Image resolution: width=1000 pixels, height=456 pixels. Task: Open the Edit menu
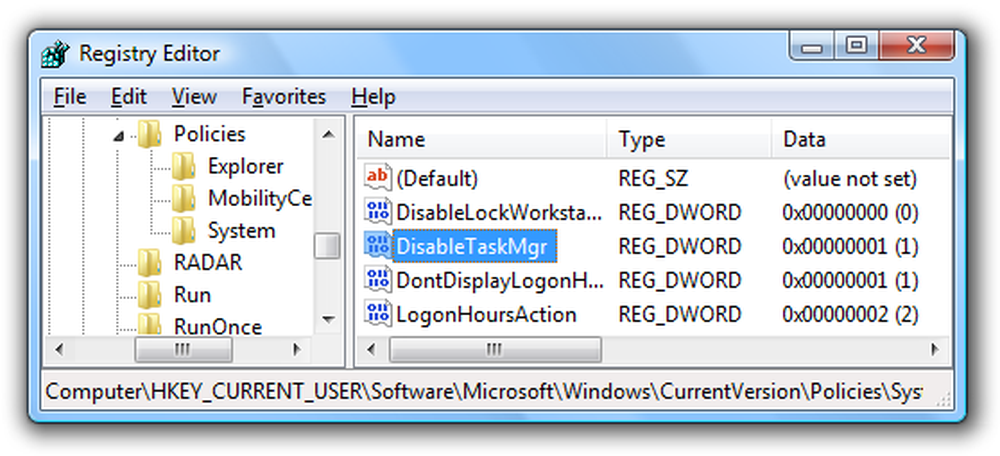pos(129,97)
